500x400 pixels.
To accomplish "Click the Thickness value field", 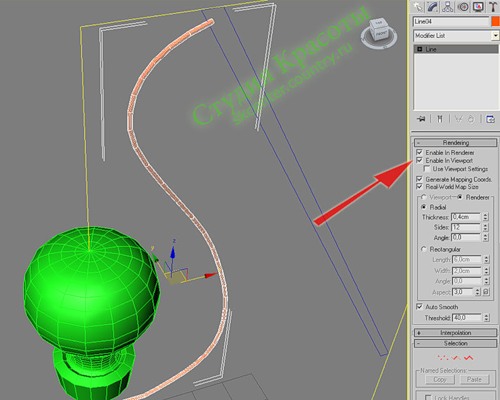I will click(466, 217).
